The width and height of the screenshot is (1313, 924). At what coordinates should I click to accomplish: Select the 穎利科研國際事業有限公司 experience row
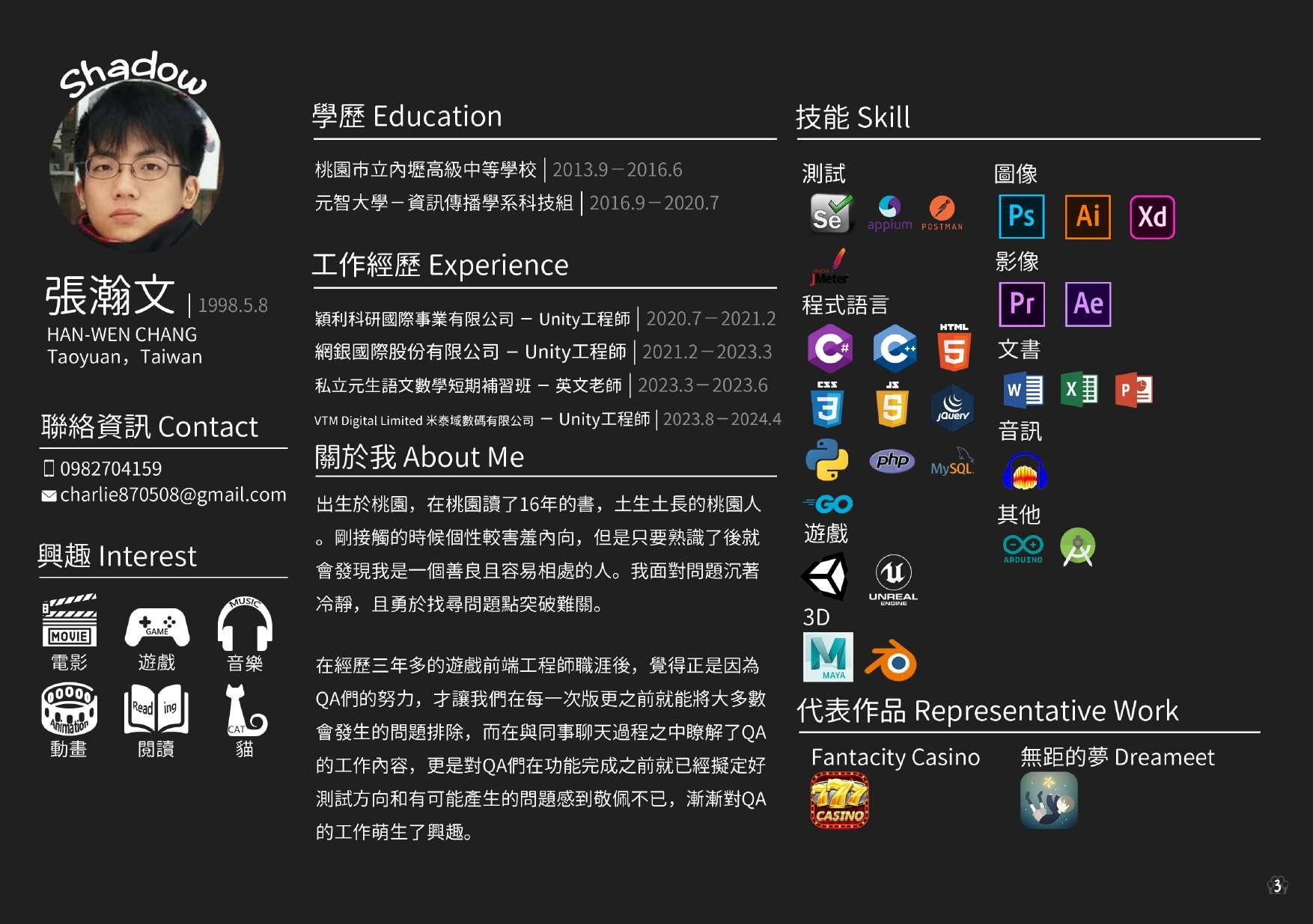pos(545,319)
